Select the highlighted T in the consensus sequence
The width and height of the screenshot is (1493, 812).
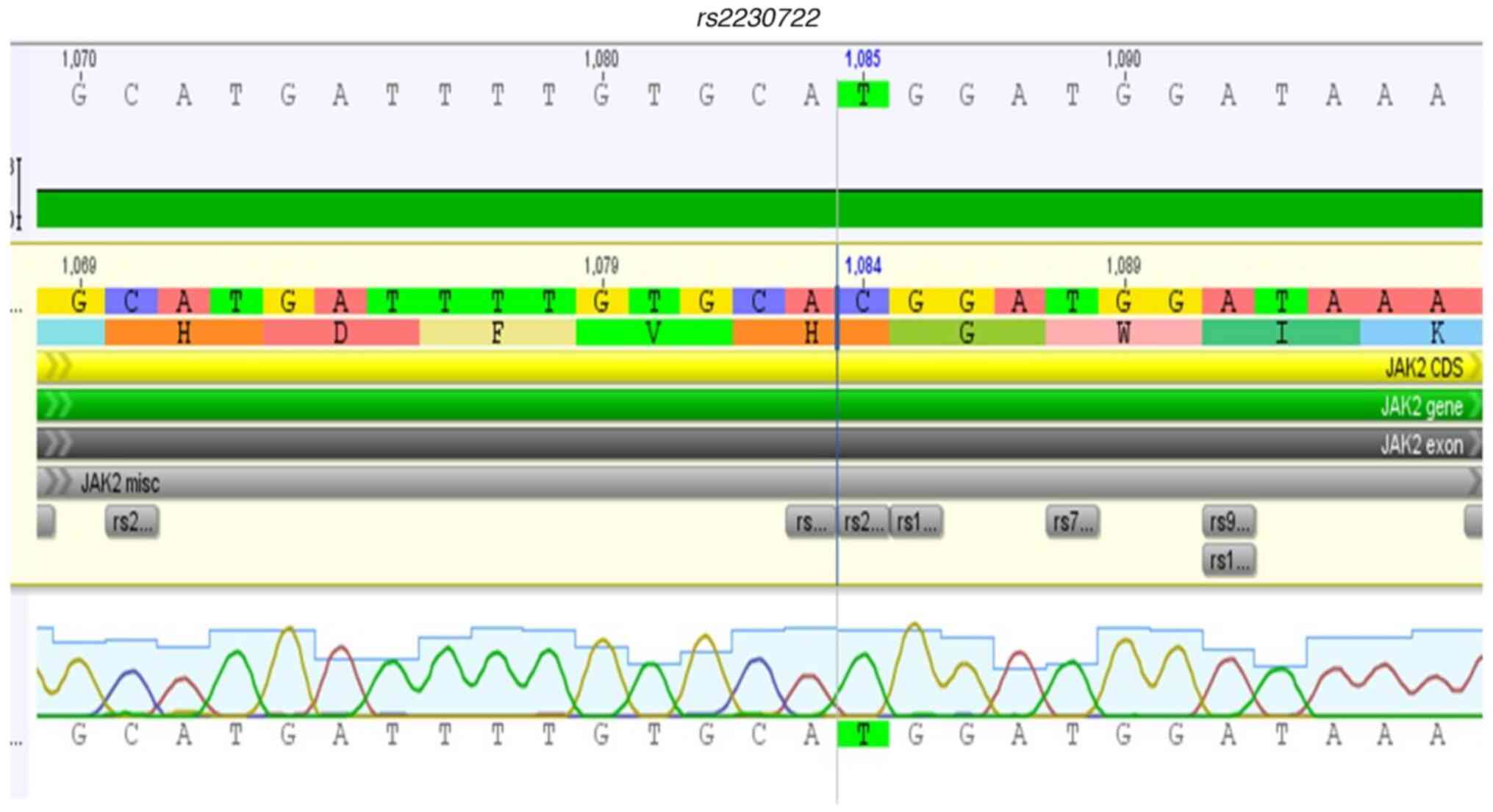pyautogui.click(x=863, y=95)
